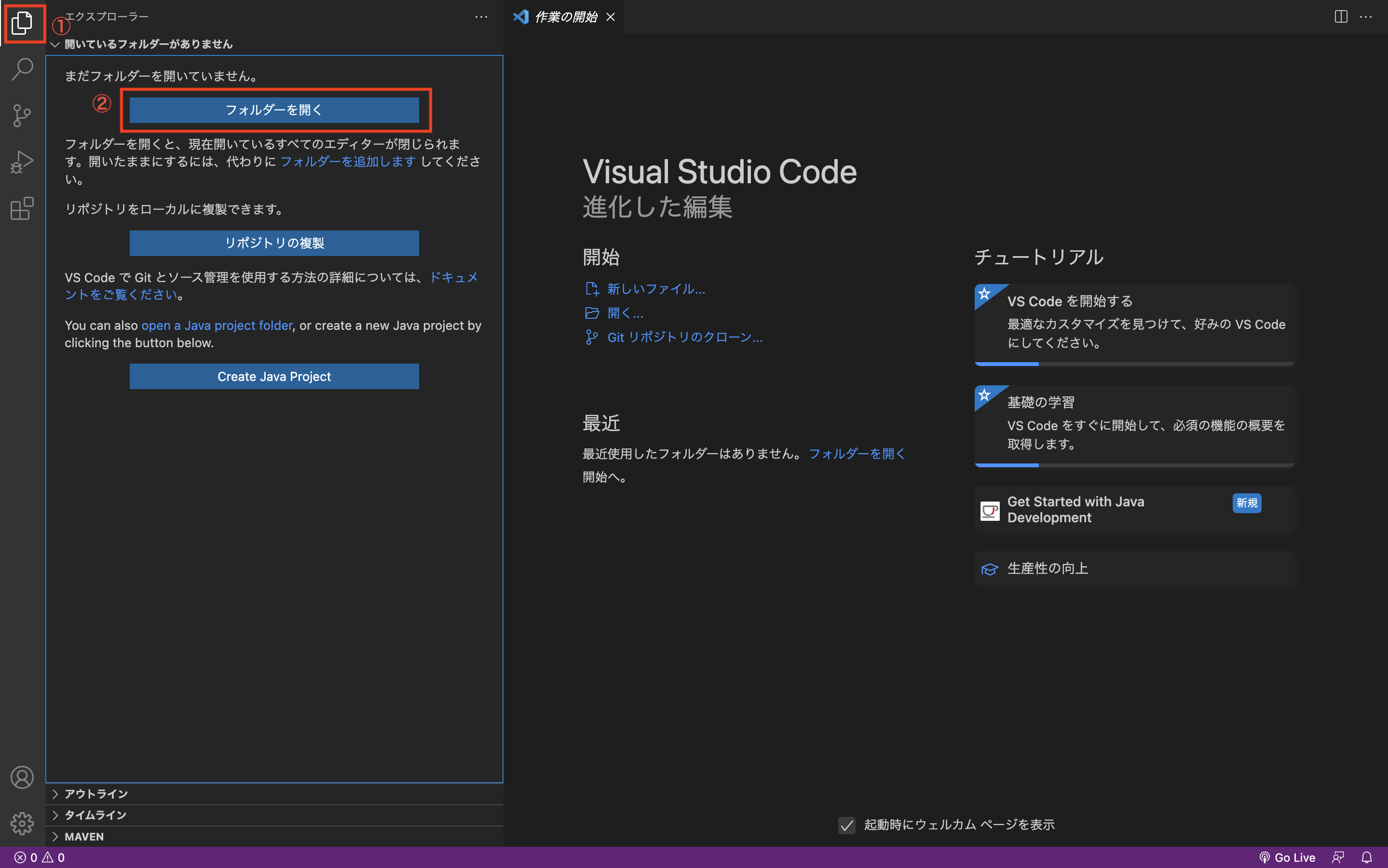Click the Create Java Project button

point(274,376)
